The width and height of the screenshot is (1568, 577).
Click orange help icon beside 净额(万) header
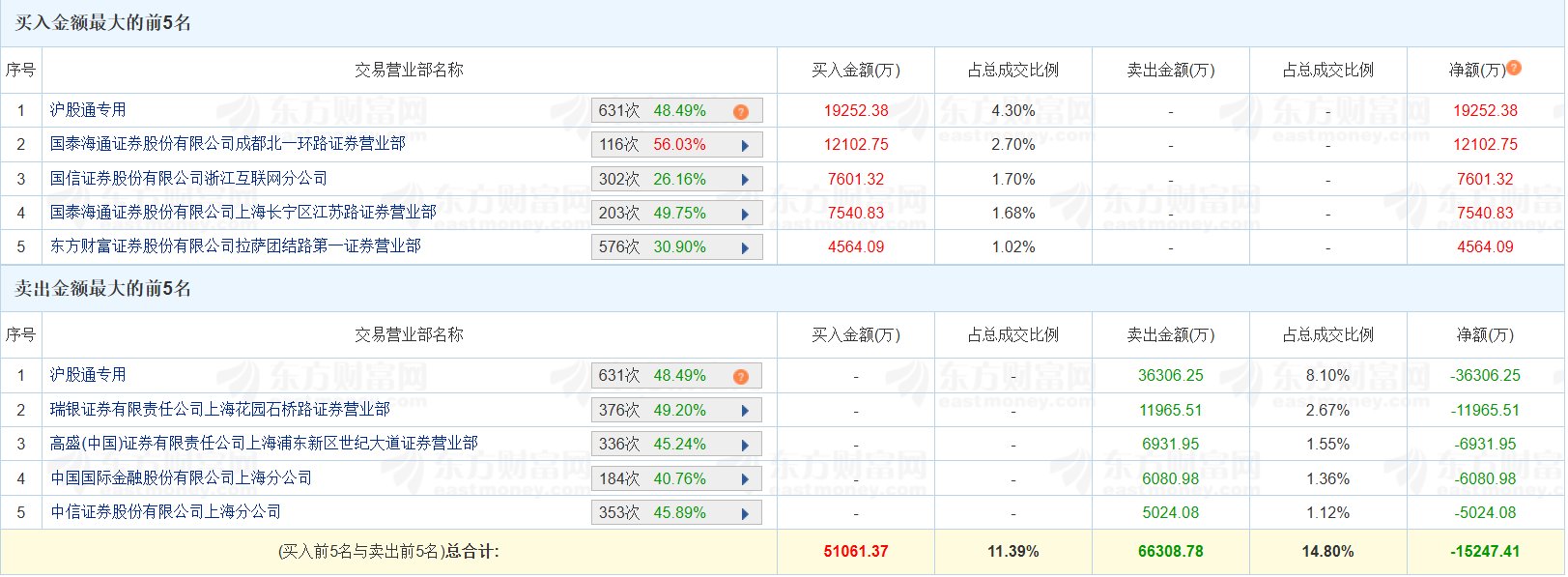(x=1514, y=68)
